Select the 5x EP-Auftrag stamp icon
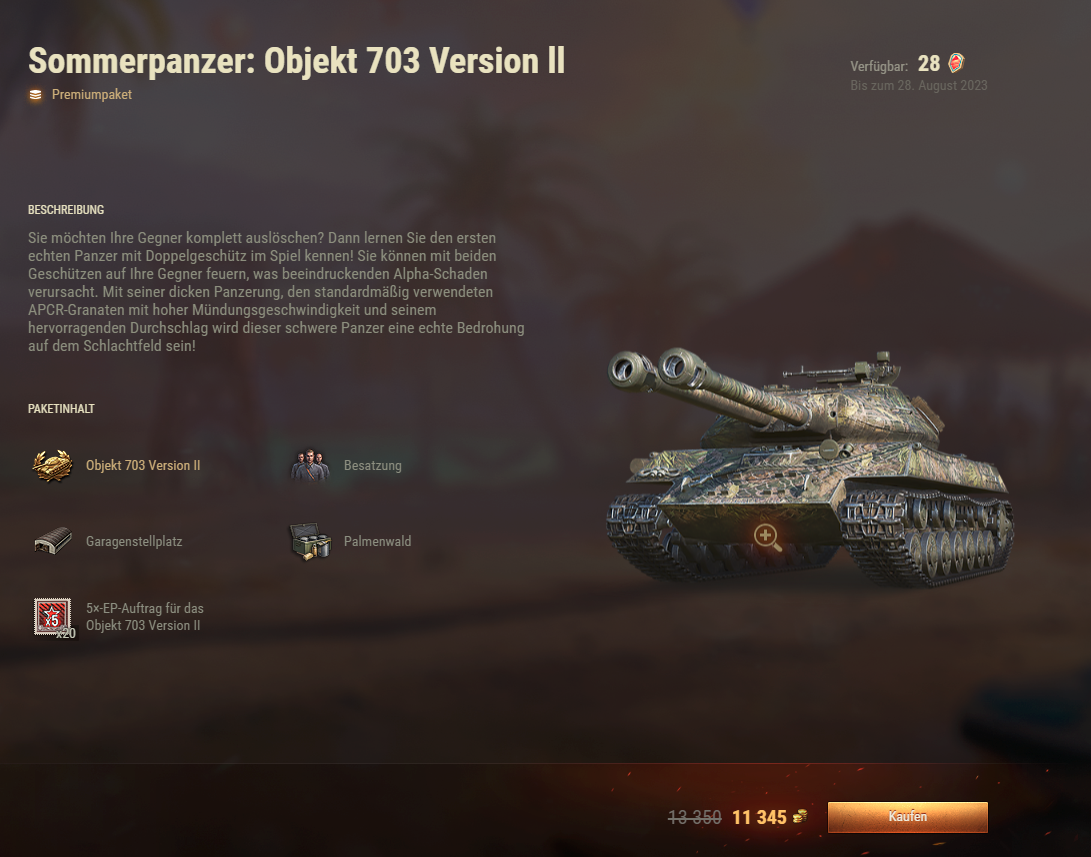This screenshot has height=857, width=1091. click(54, 617)
